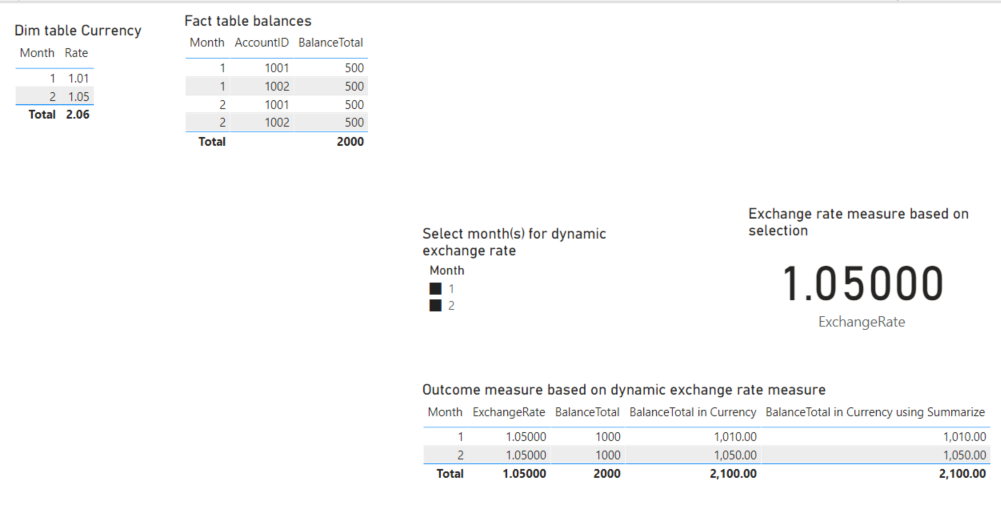This screenshot has height=510, width=1001.
Task: Sort by 'BalanceTotal in Currency' column header
Action: point(693,412)
